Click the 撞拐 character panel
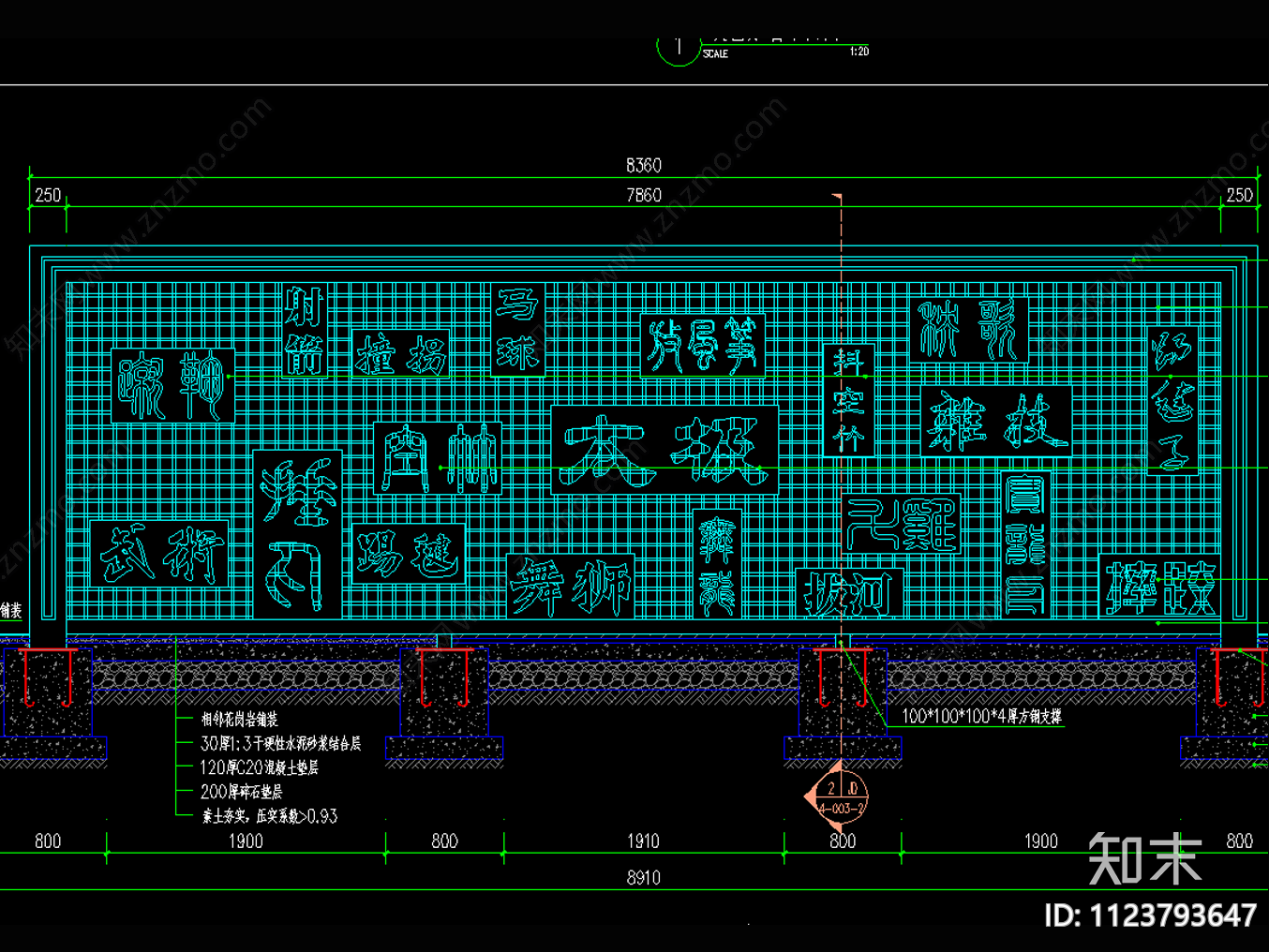 401,354
